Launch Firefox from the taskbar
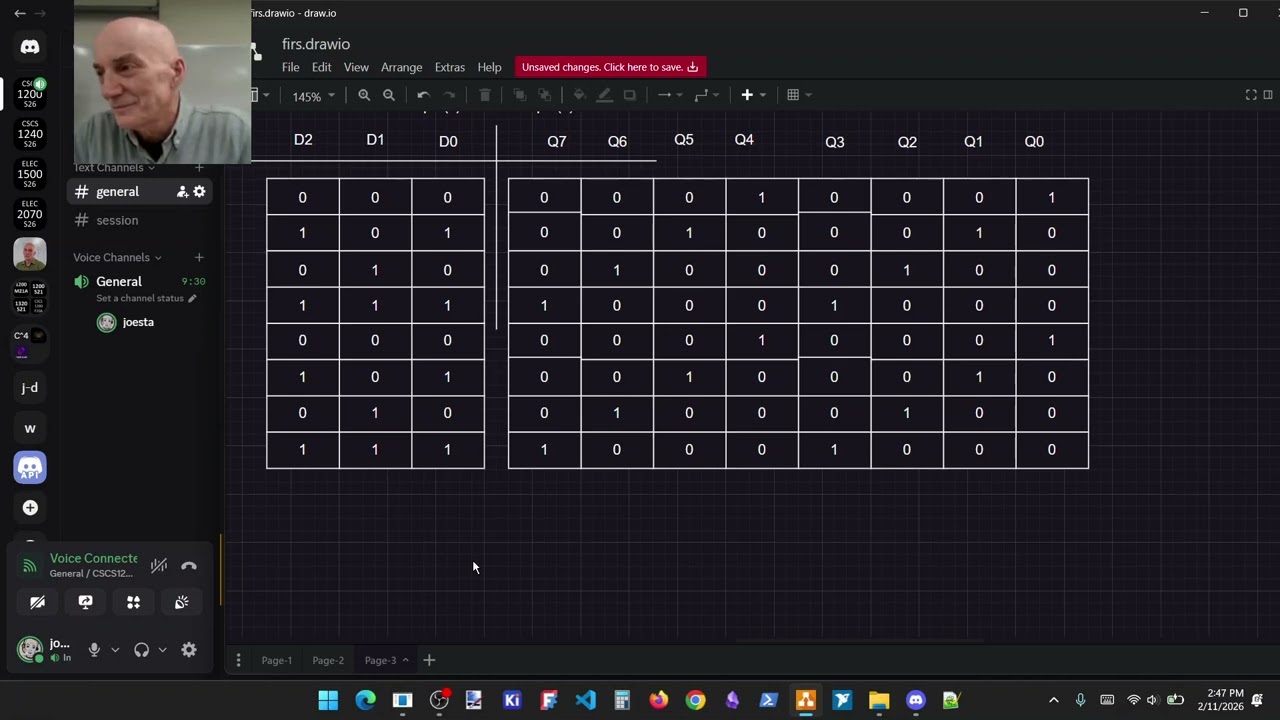 point(658,700)
